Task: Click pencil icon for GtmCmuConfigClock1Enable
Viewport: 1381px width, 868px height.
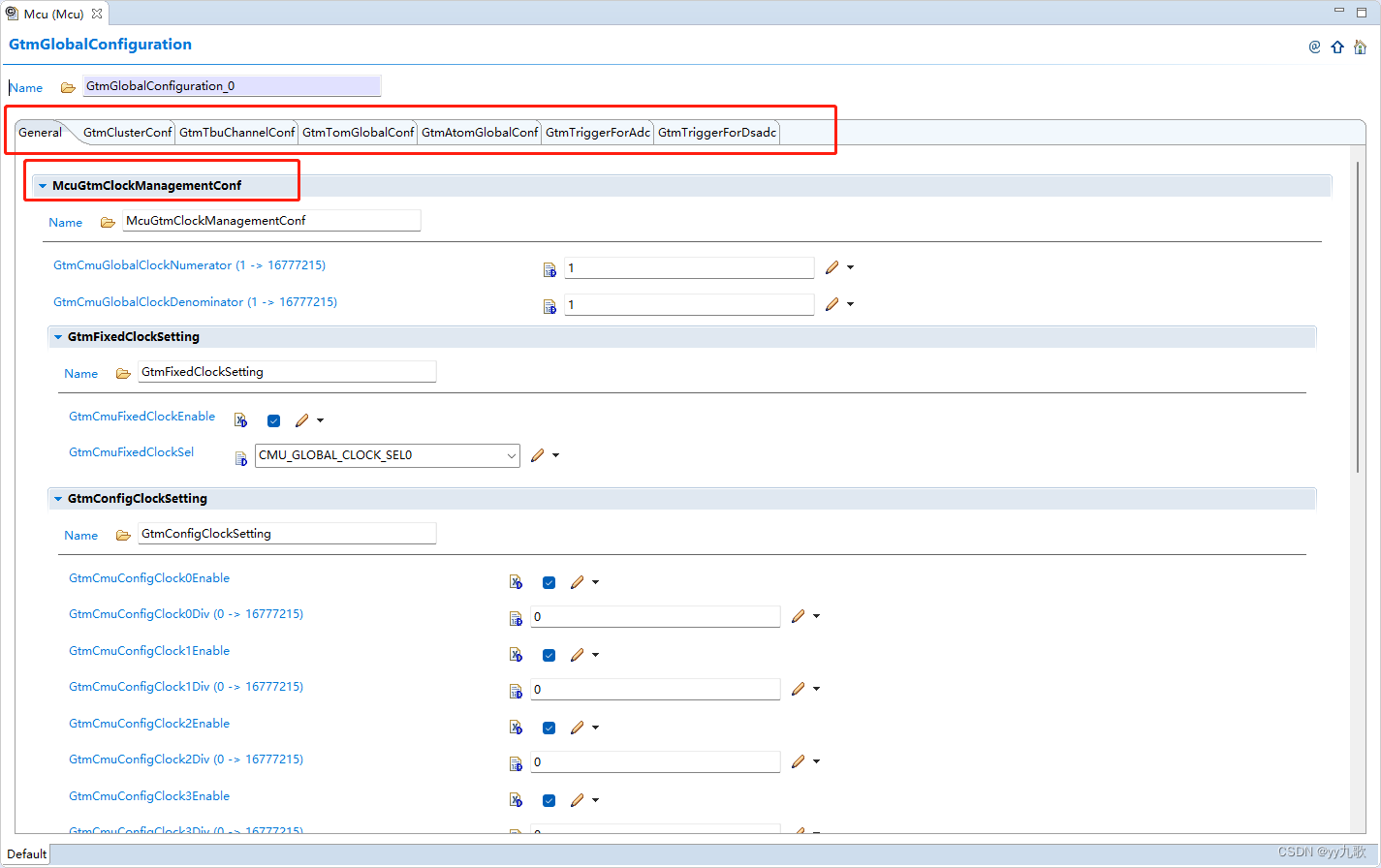Action: point(577,655)
